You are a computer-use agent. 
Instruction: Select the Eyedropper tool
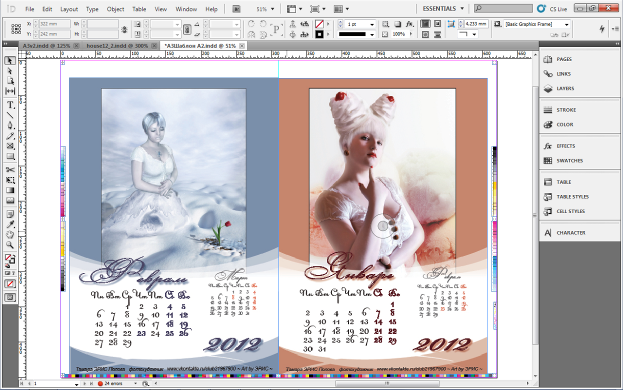click(10, 224)
